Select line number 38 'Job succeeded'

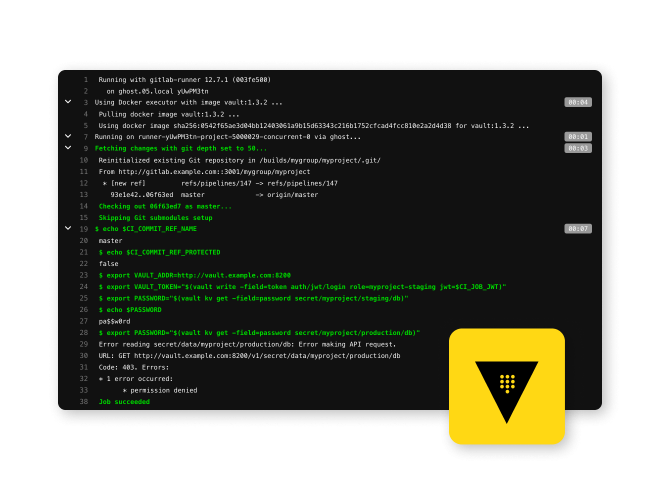(x=85, y=402)
